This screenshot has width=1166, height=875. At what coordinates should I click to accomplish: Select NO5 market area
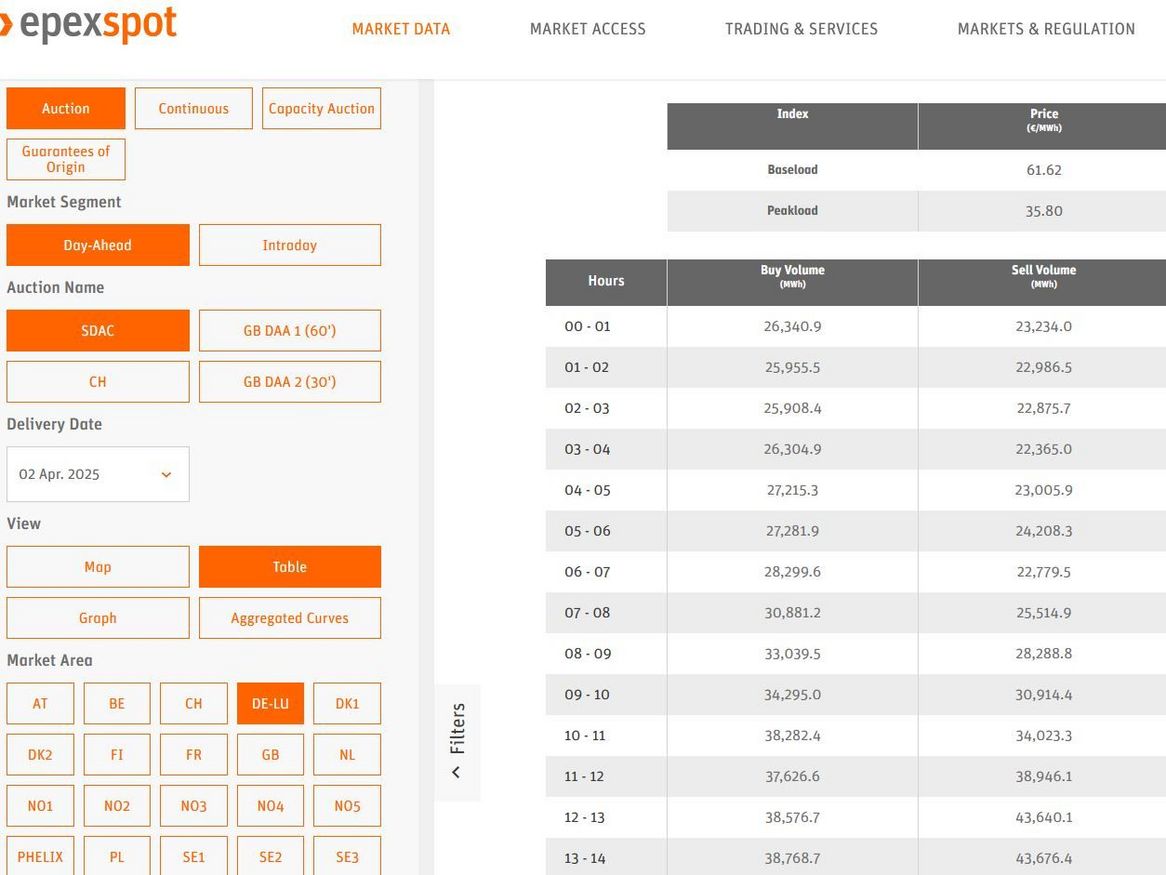[347, 807]
